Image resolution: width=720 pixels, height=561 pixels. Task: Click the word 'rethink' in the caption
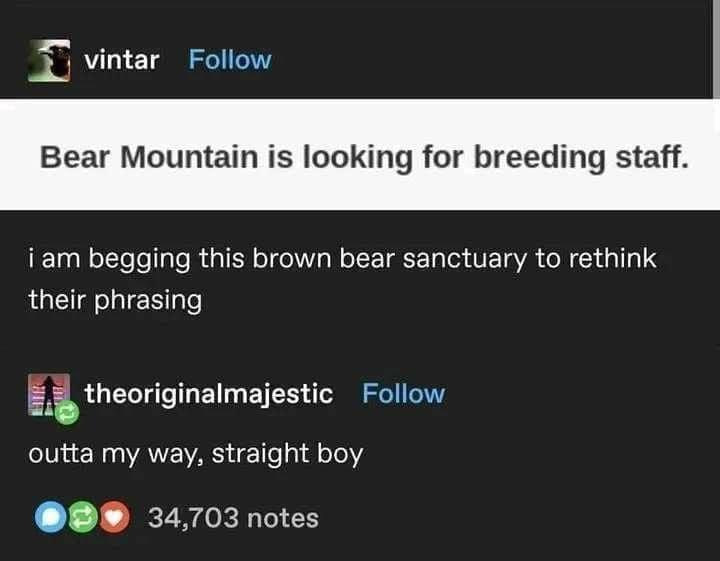pyautogui.click(x=610, y=258)
